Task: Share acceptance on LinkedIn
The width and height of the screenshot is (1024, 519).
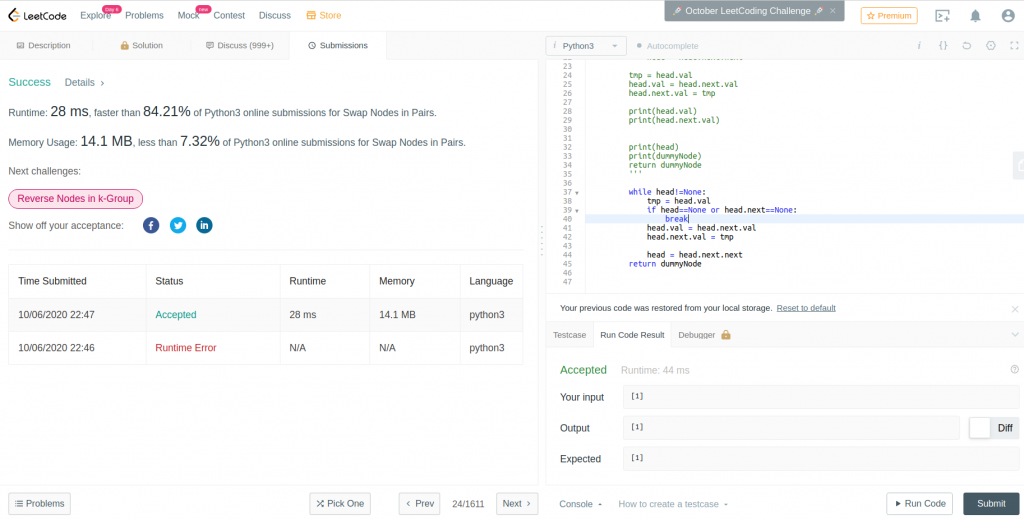Action: click(204, 225)
